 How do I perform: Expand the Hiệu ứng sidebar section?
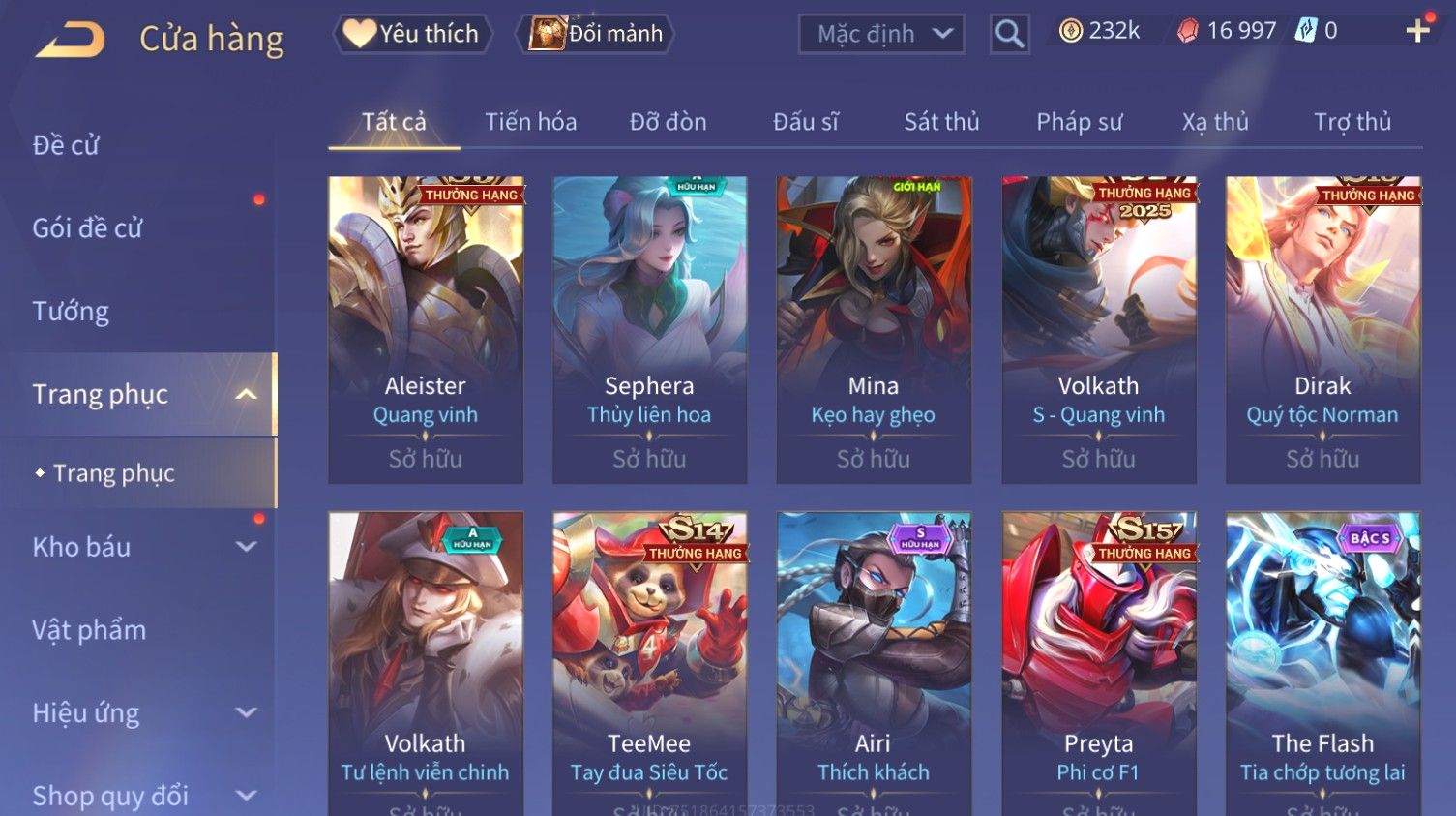pos(247,712)
